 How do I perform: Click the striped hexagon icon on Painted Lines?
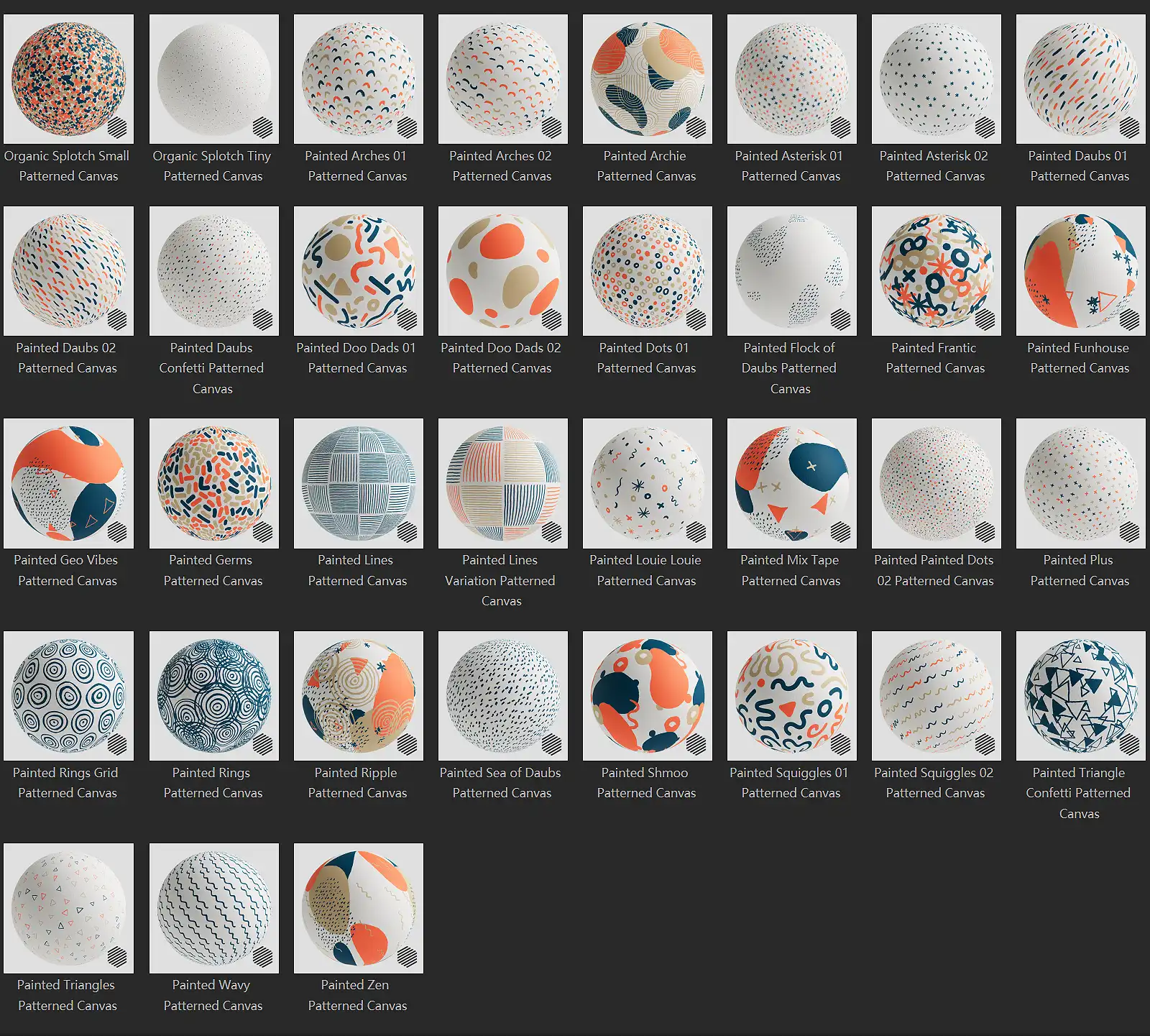407,532
